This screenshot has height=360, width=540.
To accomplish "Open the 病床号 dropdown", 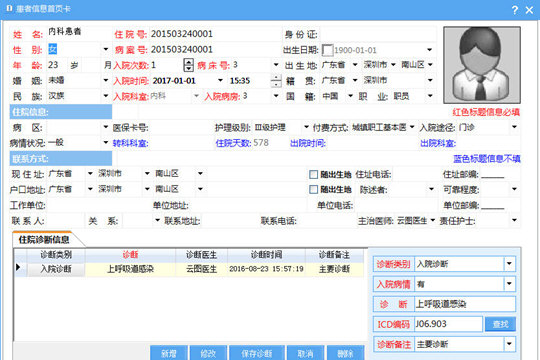I will pos(276,65).
